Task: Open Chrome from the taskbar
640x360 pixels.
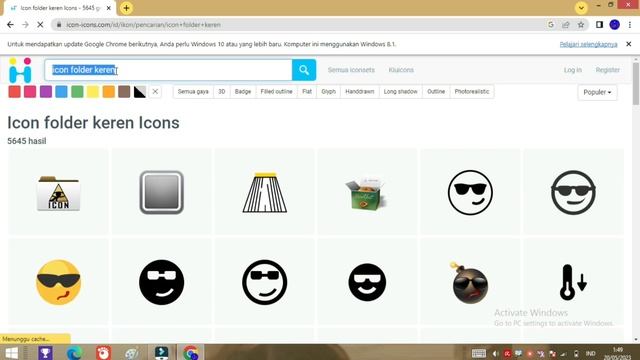Action: [191, 352]
